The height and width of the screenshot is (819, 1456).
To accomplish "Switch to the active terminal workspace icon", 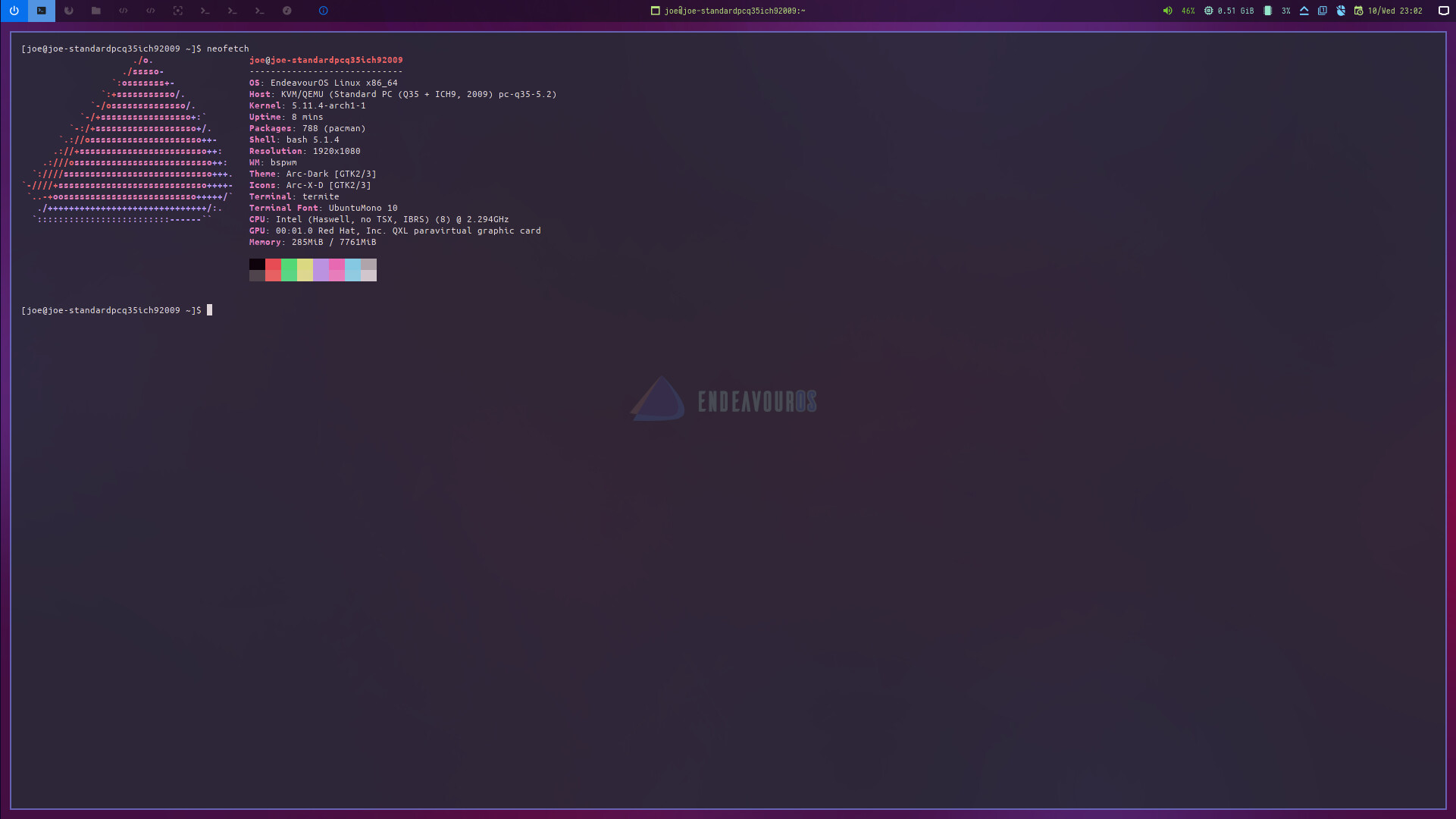I will (42, 11).
